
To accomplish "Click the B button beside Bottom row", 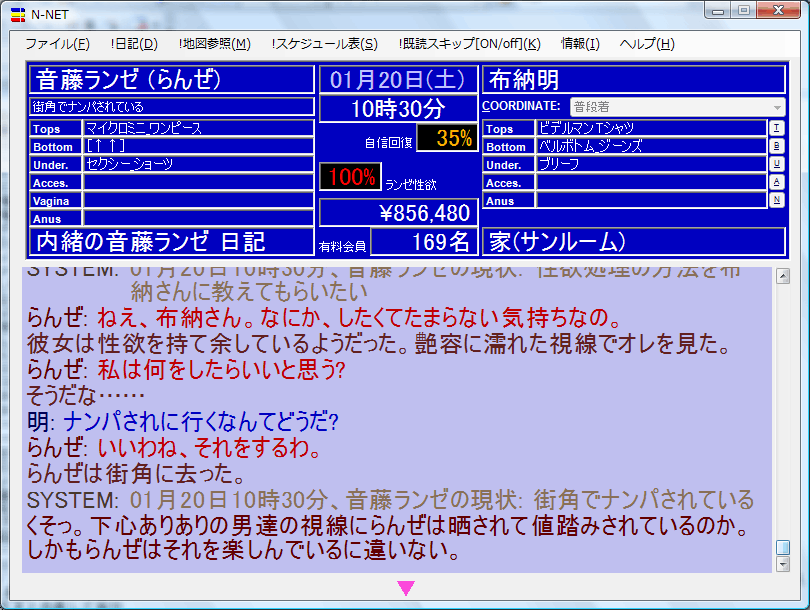I will coord(777,146).
